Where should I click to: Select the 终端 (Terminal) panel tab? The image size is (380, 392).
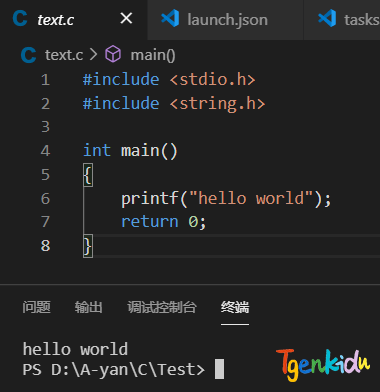[235, 307]
